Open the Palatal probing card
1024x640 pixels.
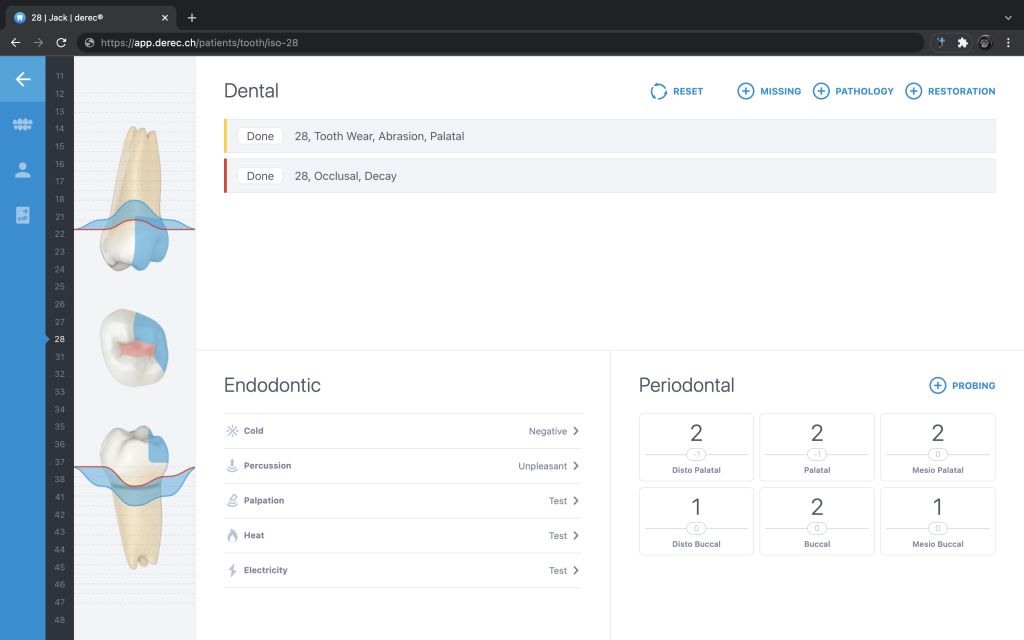tap(817, 447)
